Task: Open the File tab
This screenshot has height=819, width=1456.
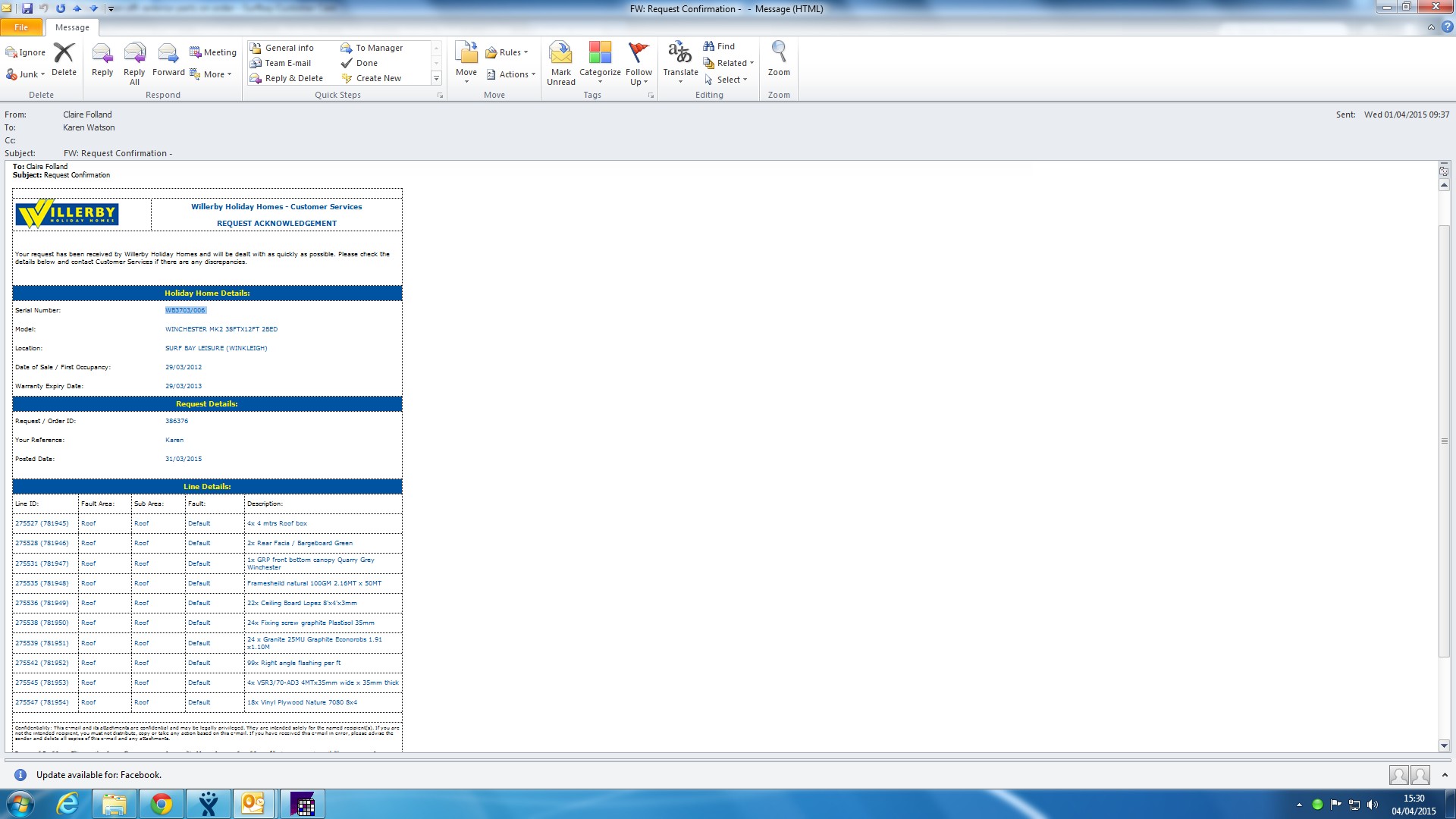Action: point(21,27)
